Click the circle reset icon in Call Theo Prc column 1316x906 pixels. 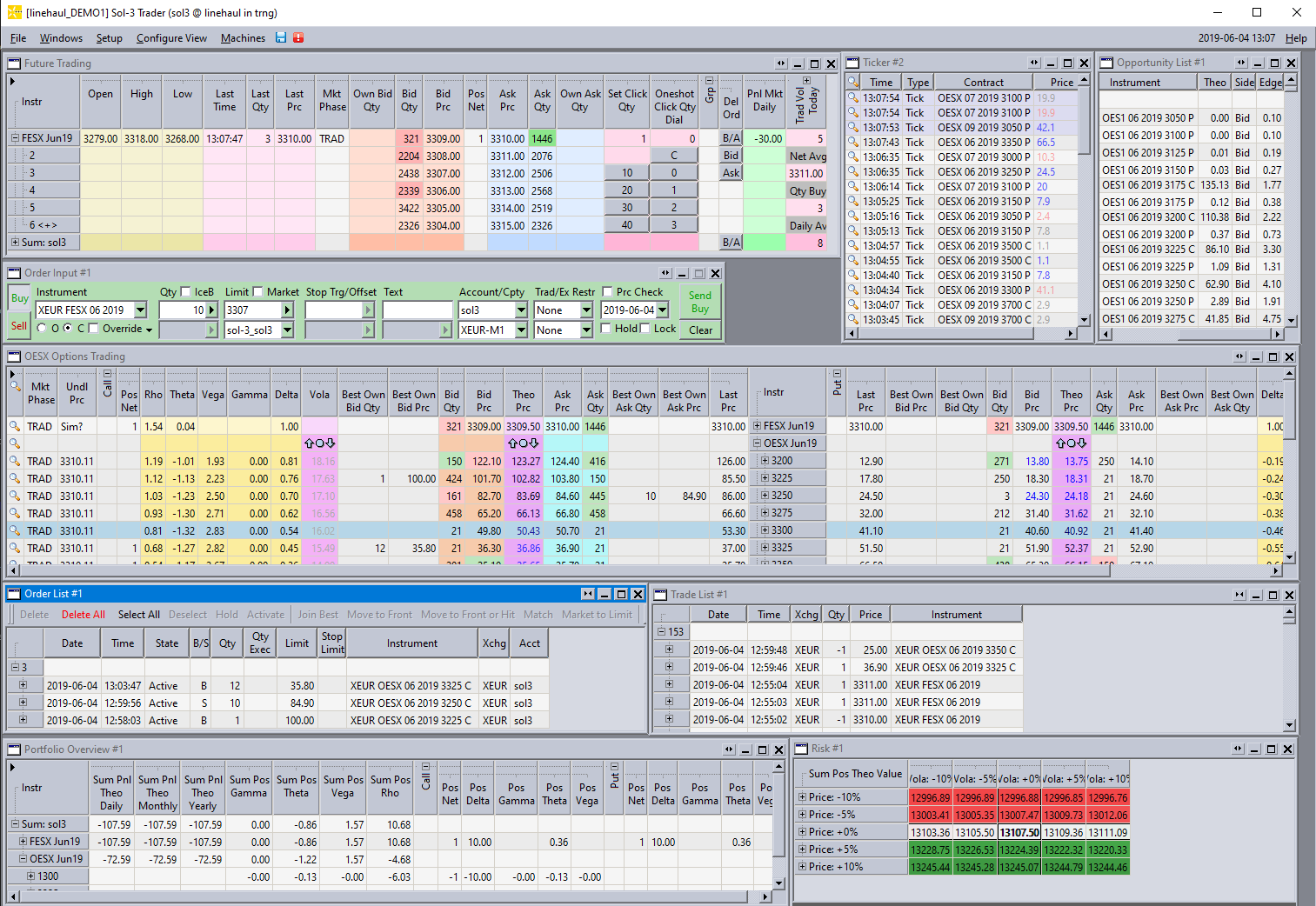click(x=524, y=443)
